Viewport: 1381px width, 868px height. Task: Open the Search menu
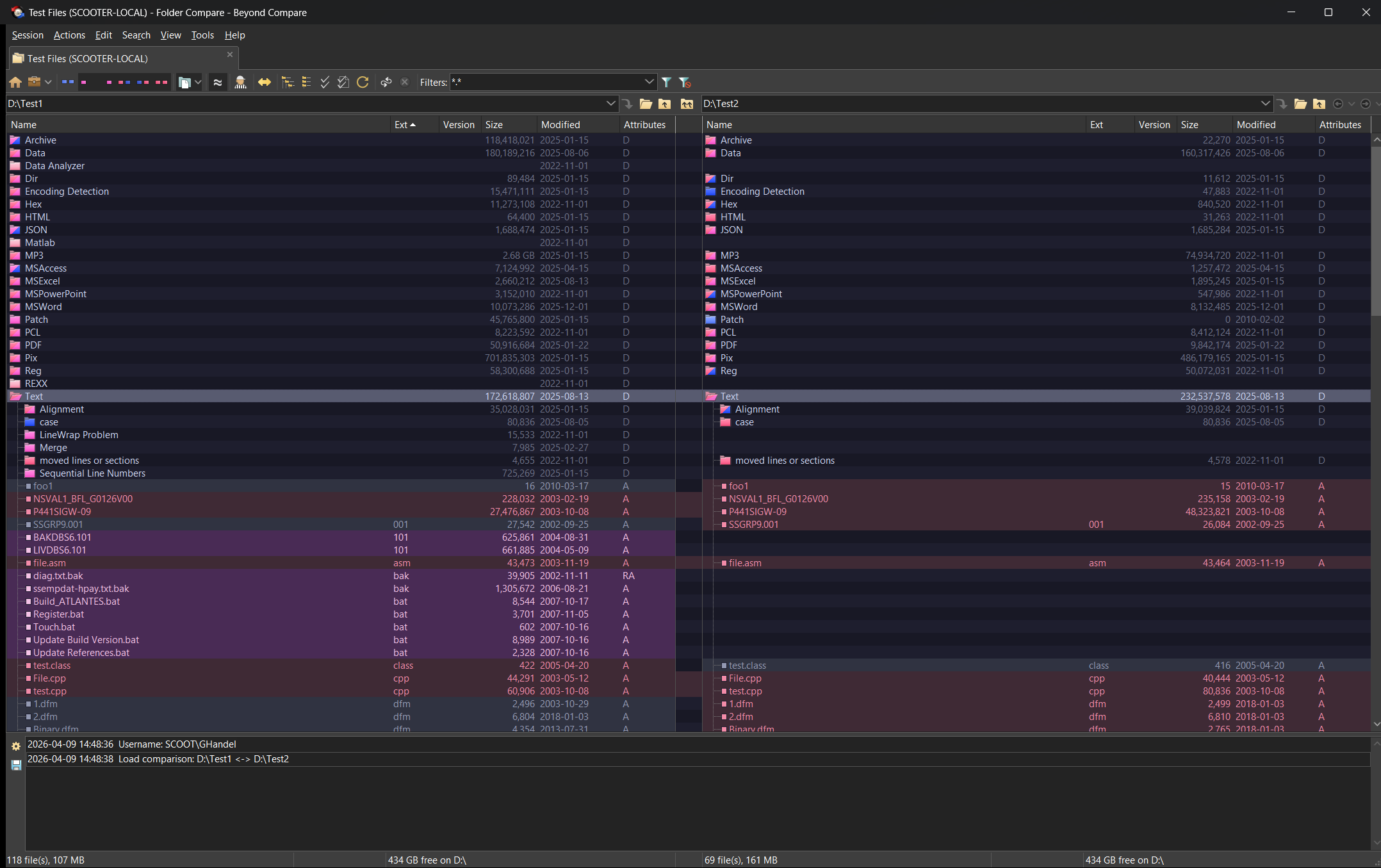(x=136, y=35)
